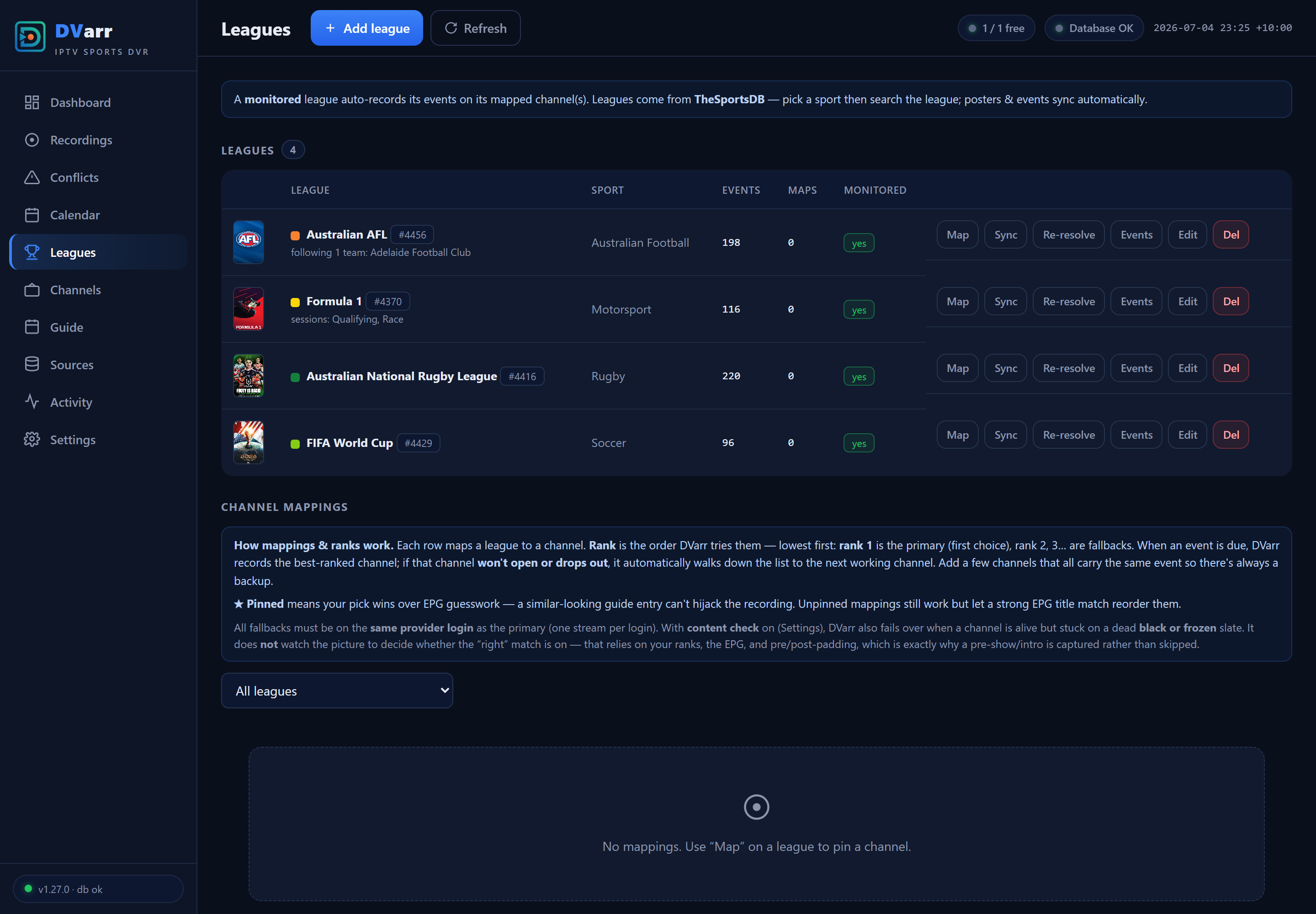Toggle monitored yes badge for FIFA World Cup
The height and width of the screenshot is (914, 1316).
[x=859, y=443]
